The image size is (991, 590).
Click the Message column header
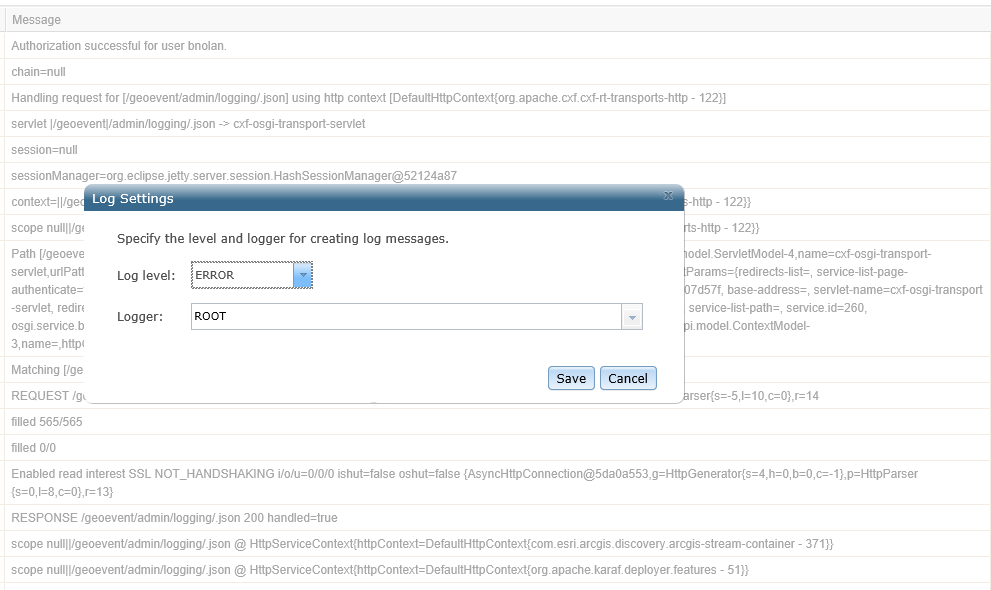pos(37,20)
